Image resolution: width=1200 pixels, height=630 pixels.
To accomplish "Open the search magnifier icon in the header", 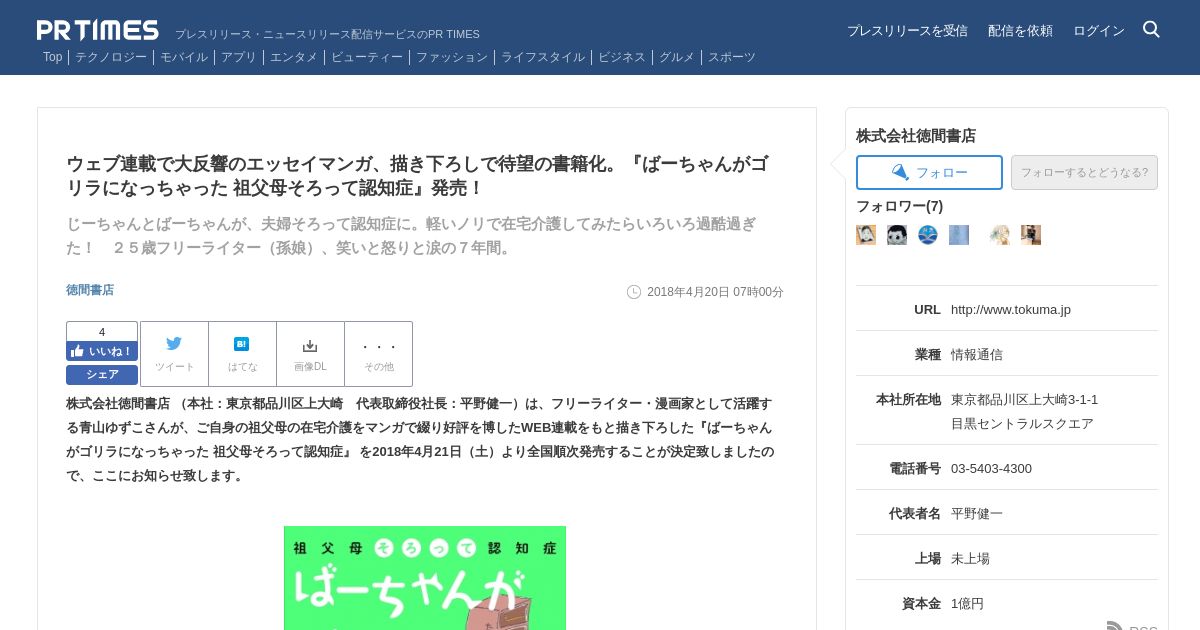I will pos(1151,29).
